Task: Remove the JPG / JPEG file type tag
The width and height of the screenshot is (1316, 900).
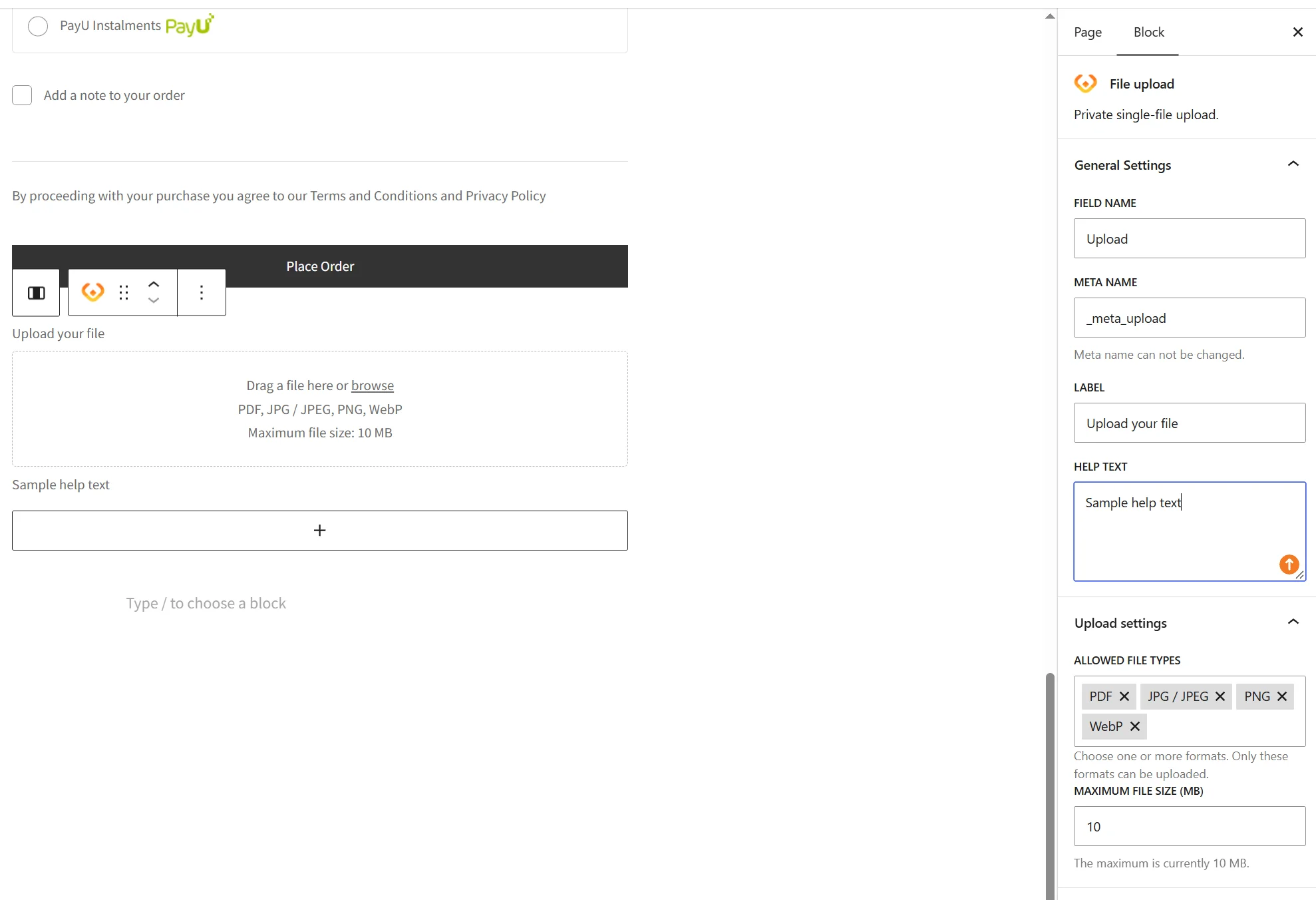Action: (x=1220, y=696)
